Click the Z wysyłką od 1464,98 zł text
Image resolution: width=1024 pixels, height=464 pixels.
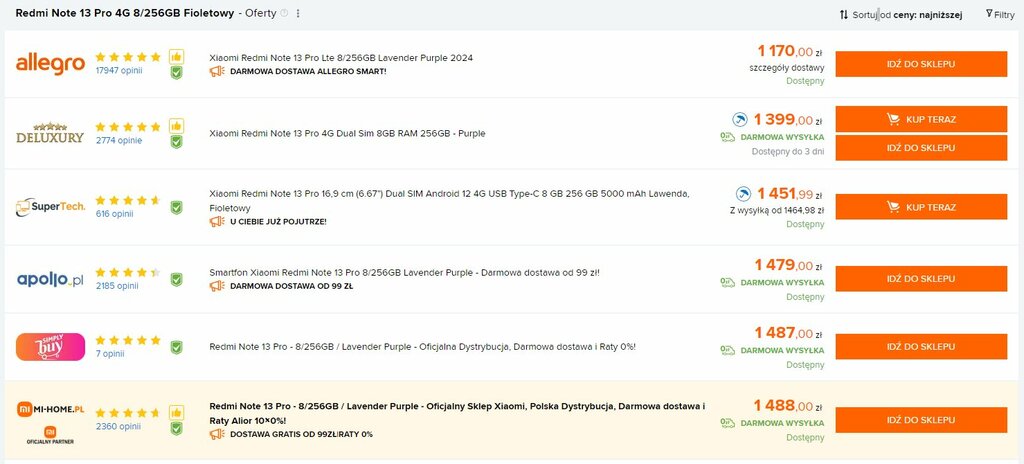click(776, 210)
